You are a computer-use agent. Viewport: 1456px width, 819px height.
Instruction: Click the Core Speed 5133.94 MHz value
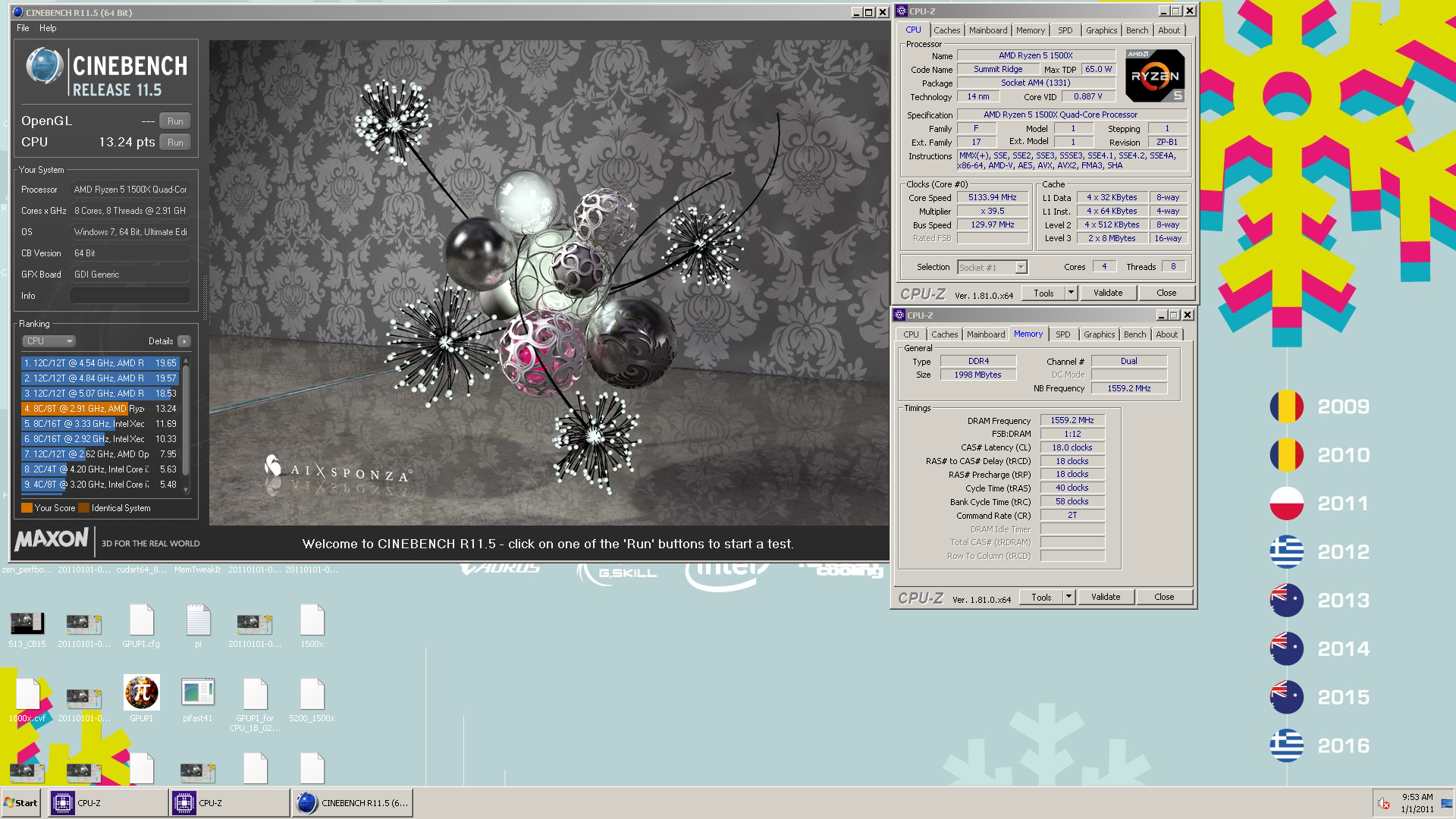992,197
